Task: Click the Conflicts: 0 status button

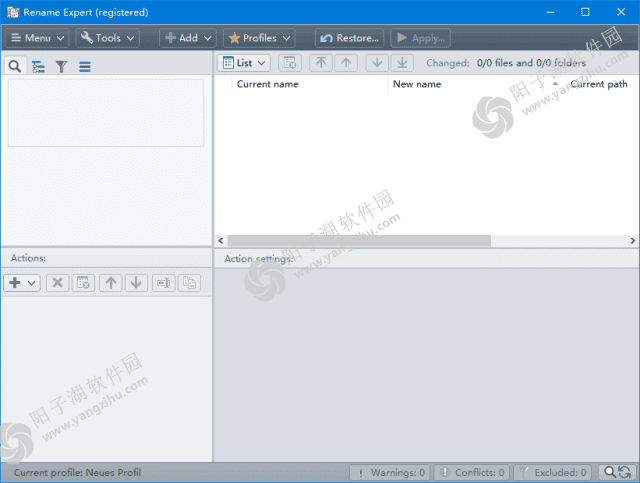Action: (471, 472)
